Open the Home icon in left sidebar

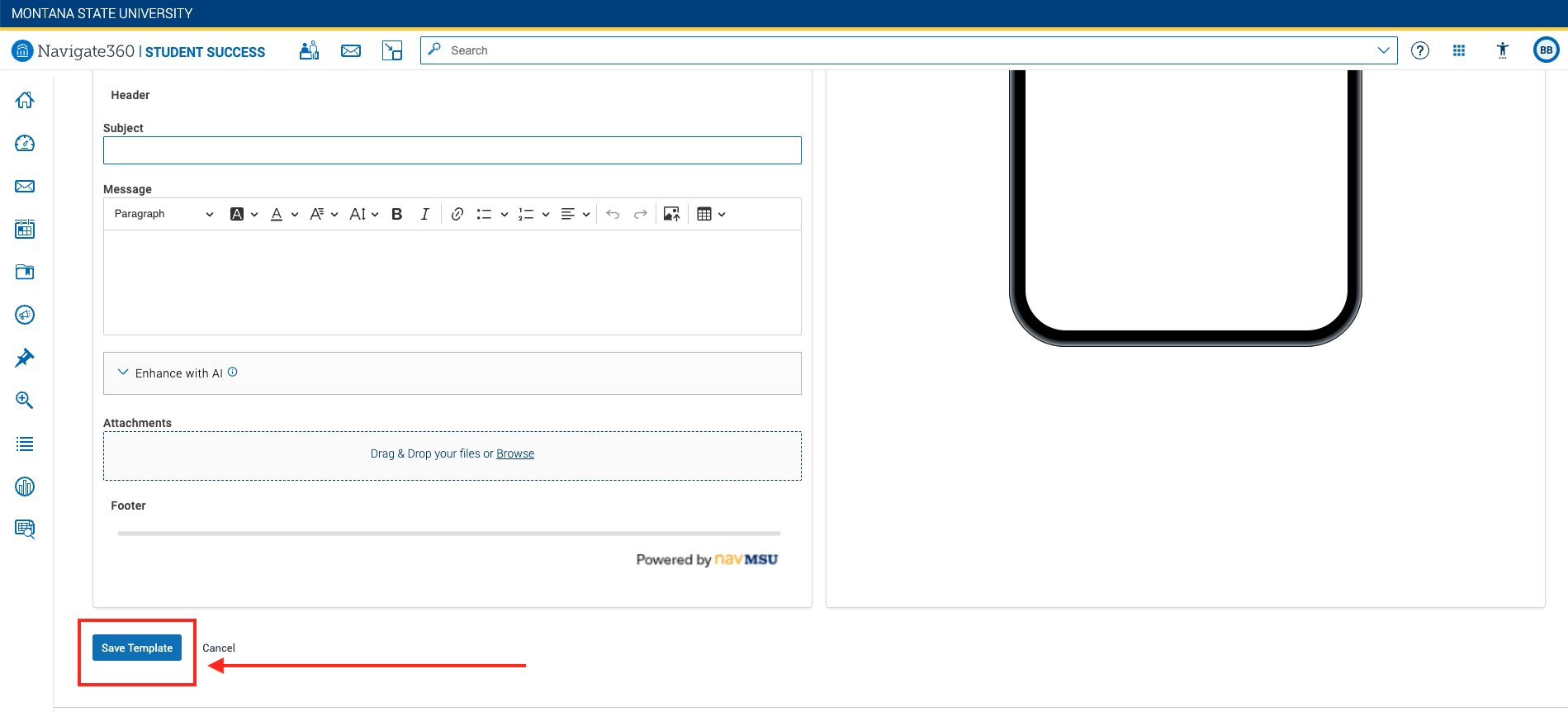25,100
